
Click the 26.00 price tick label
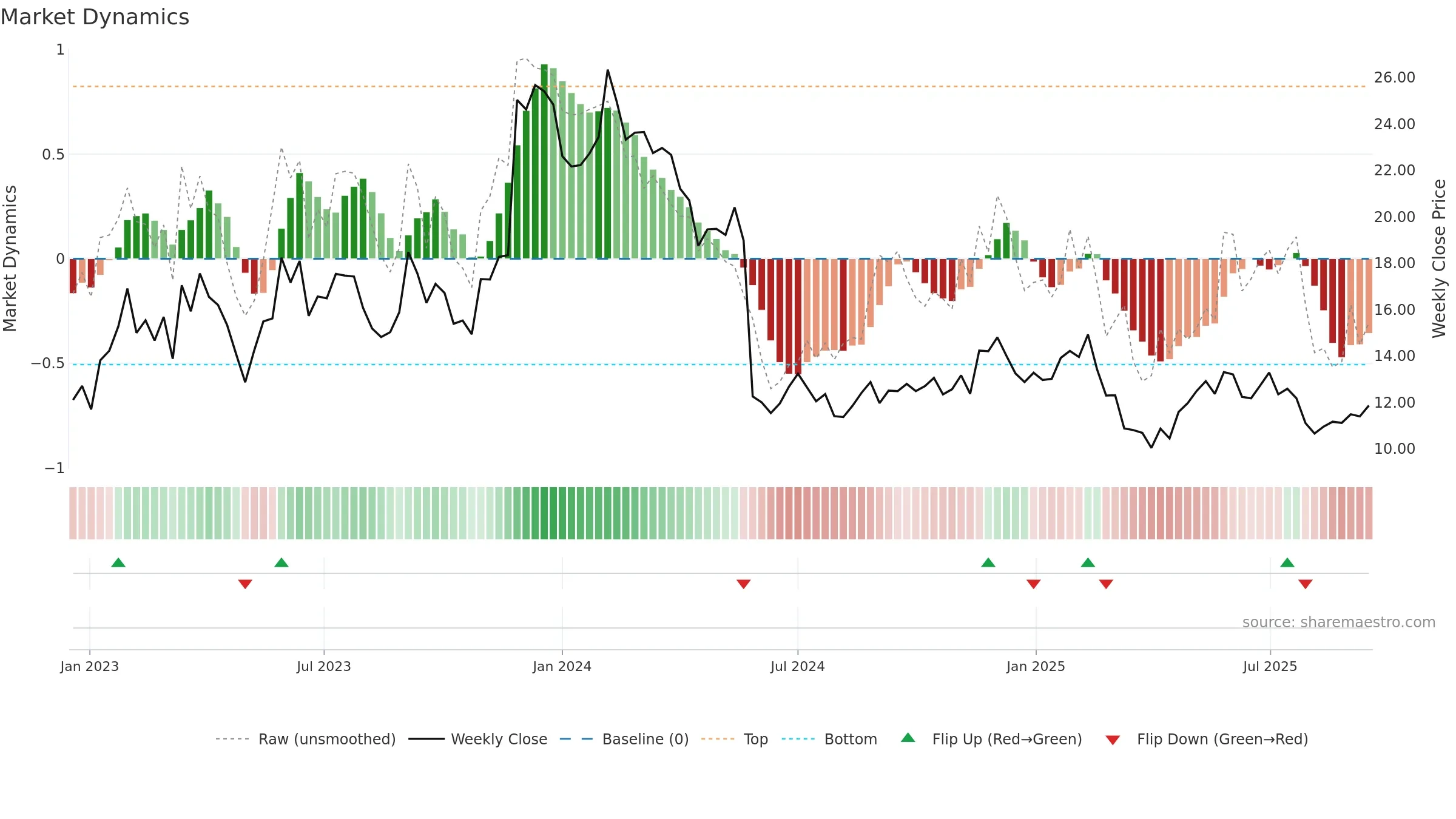pyautogui.click(x=1395, y=78)
